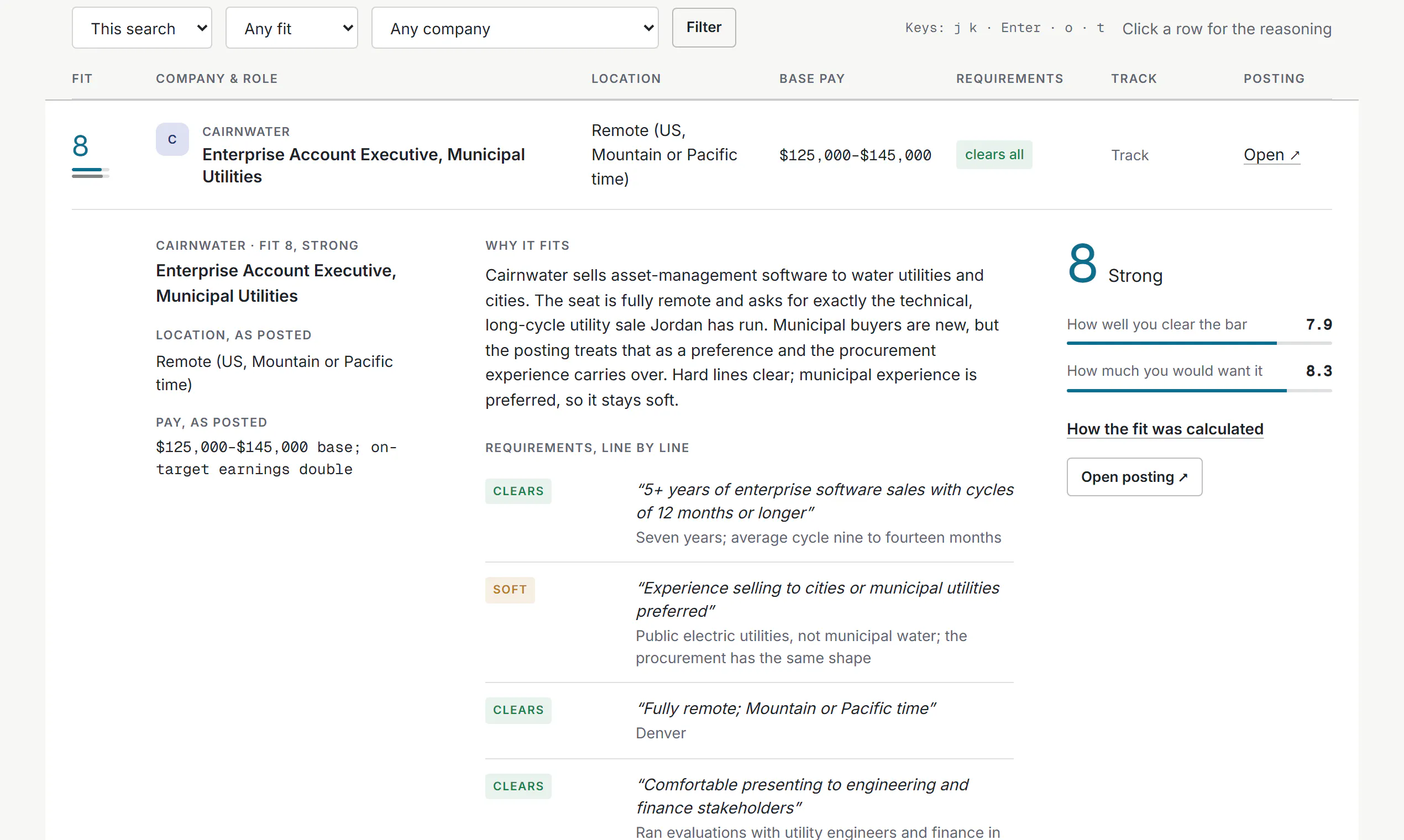Click the 'PAY, AS POSTED' label
The height and width of the screenshot is (840, 1404).
[x=211, y=422]
